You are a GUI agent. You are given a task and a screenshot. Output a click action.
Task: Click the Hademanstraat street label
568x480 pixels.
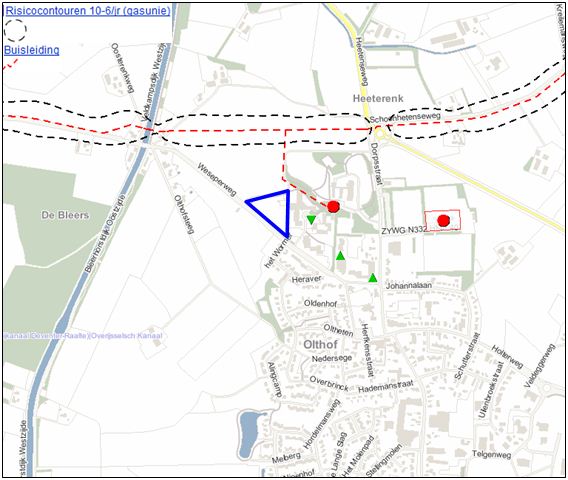coord(385,387)
